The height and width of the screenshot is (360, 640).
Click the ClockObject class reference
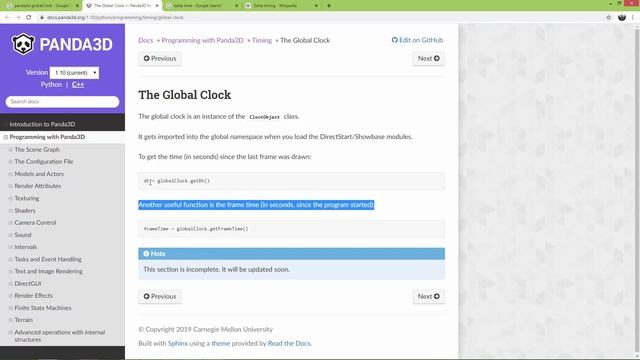tap(264, 117)
